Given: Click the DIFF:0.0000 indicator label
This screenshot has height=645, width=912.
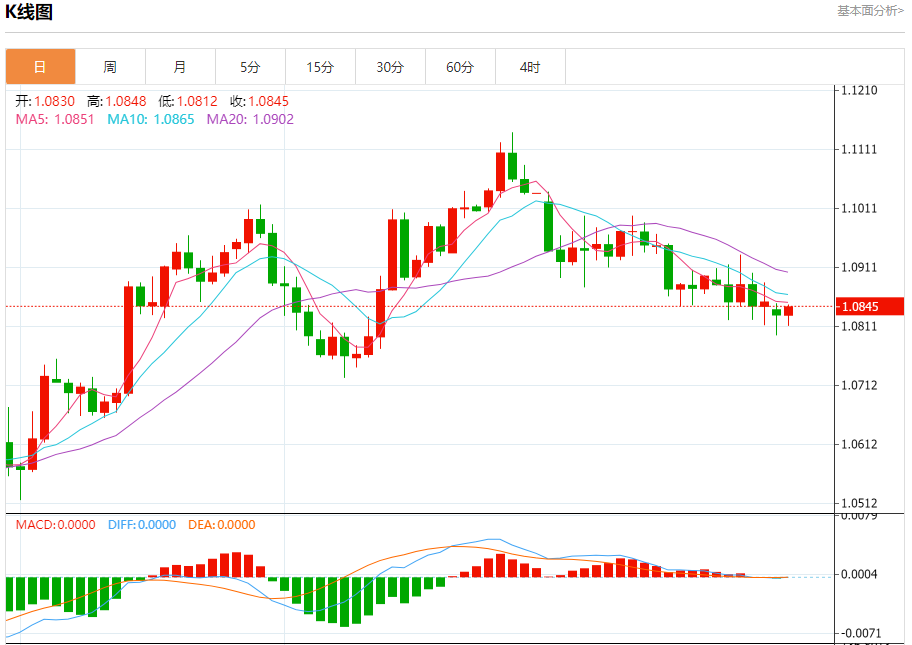Looking at the screenshot, I should 142,525.
